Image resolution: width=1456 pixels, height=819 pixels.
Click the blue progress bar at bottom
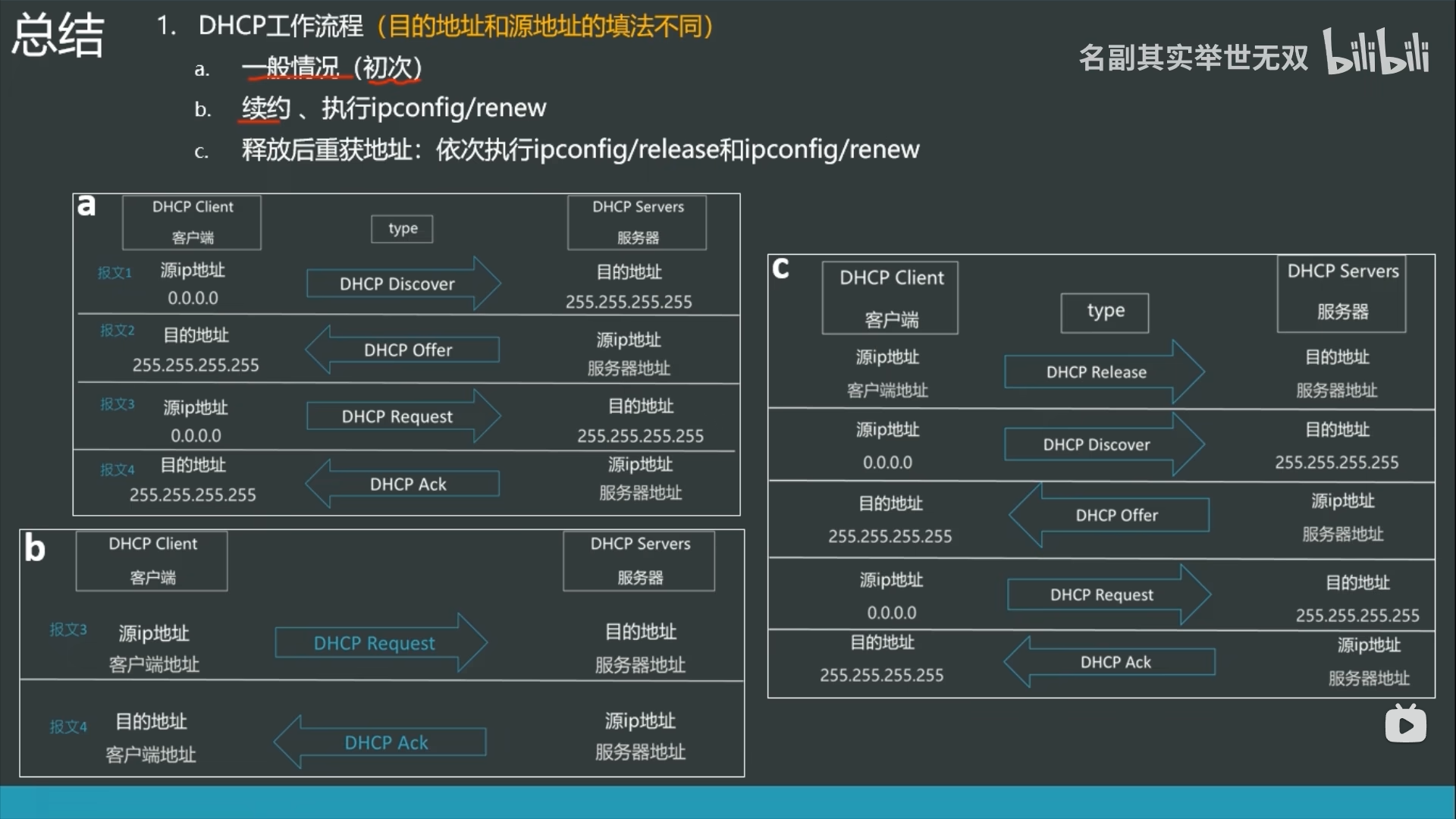(728, 802)
